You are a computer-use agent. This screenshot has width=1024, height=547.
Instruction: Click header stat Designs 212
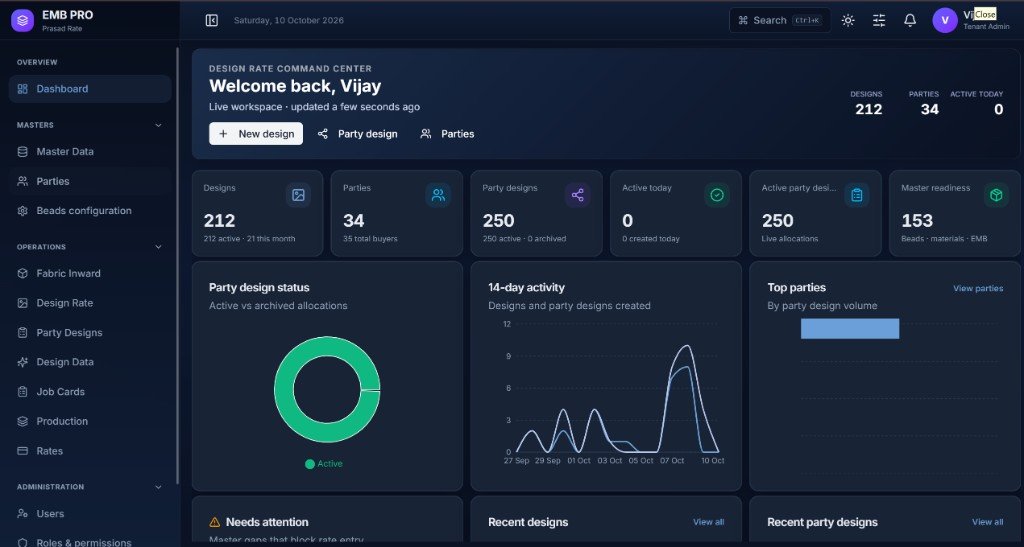click(x=867, y=104)
